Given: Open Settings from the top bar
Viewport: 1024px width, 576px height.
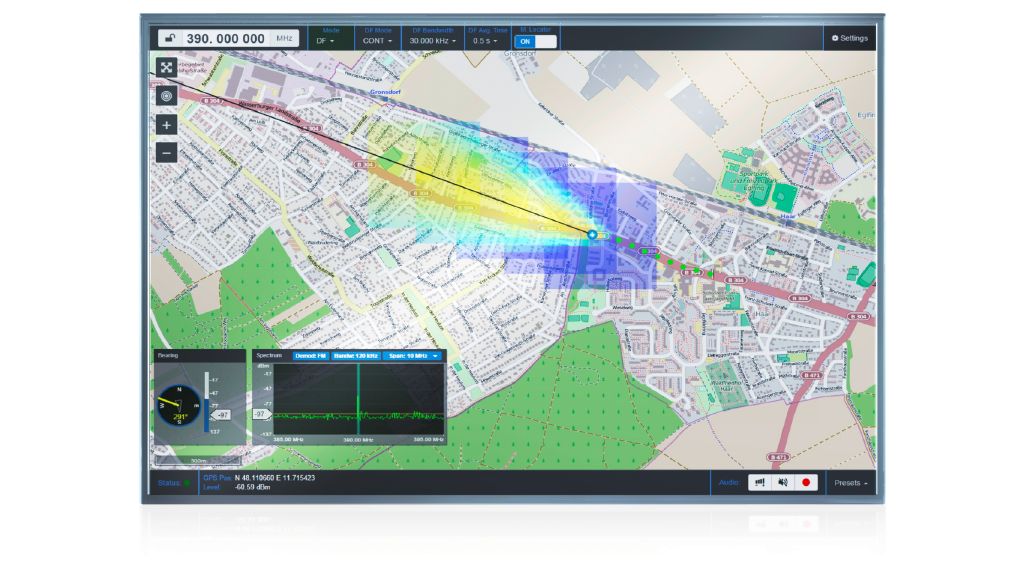Looking at the screenshot, I should (849, 38).
